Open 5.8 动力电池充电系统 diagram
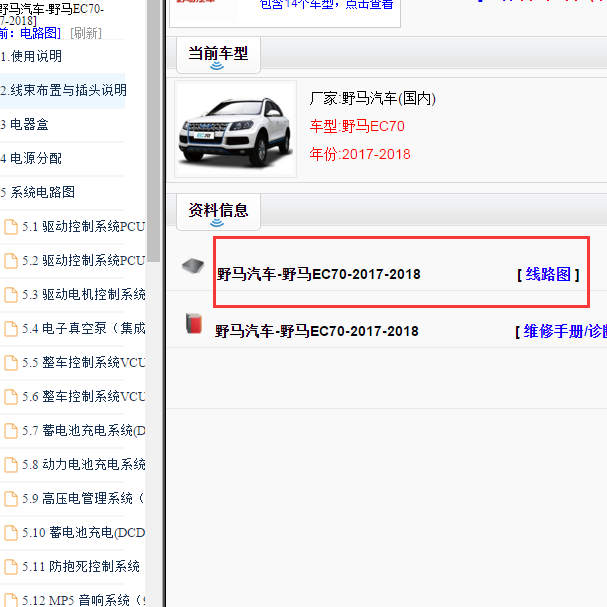 (x=84, y=465)
